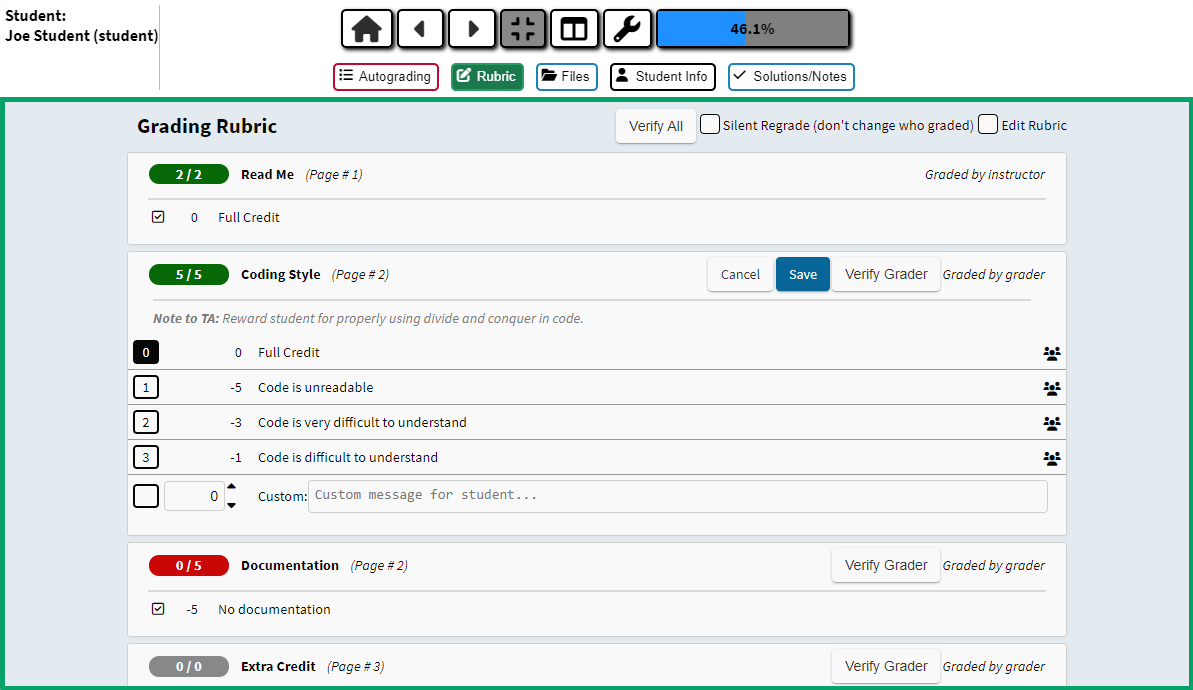Go to next student arrow
1193x690 pixels.
(x=472, y=29)
